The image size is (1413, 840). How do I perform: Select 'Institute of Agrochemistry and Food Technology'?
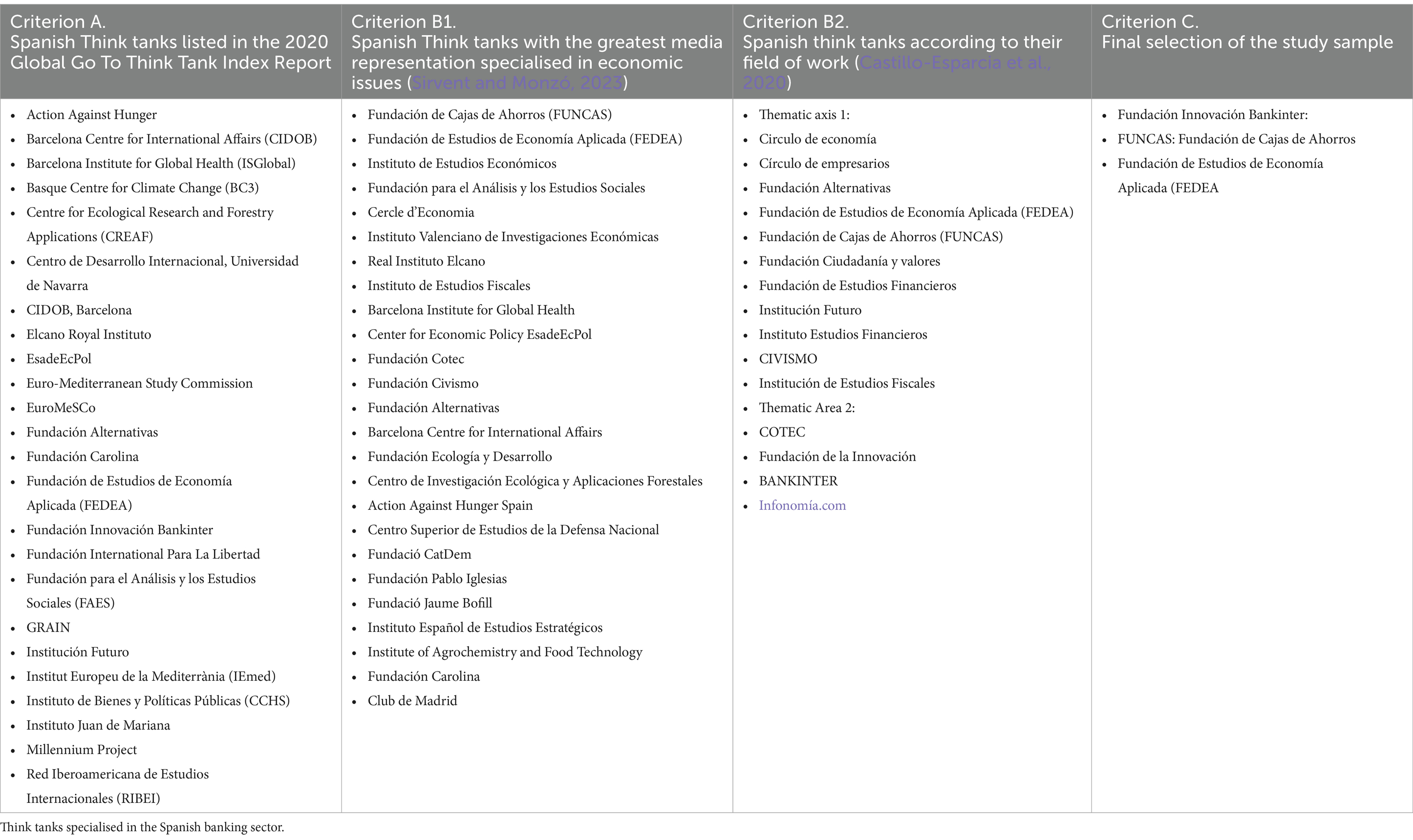pos(505,652)
